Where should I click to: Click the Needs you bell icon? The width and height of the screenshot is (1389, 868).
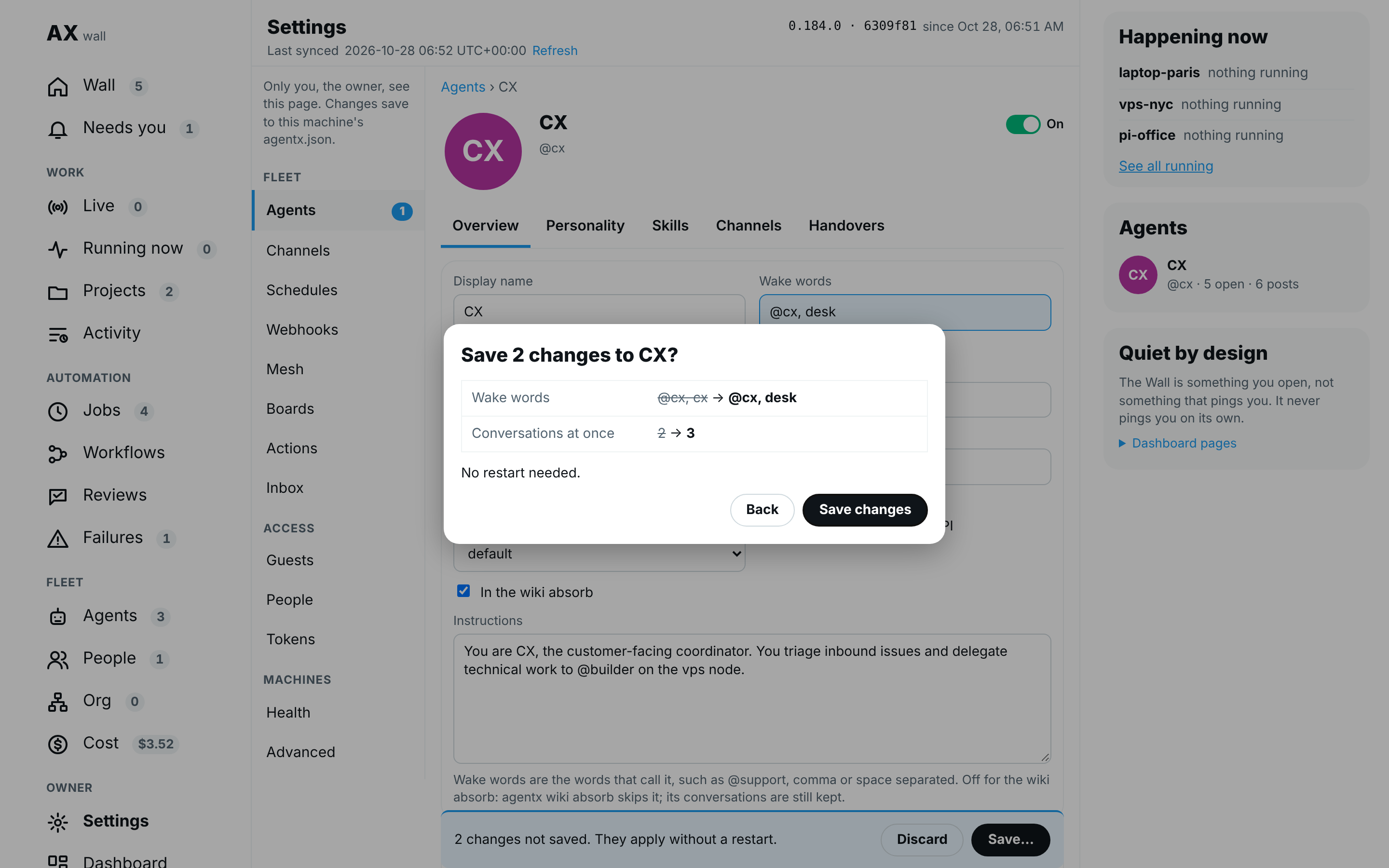57,129
